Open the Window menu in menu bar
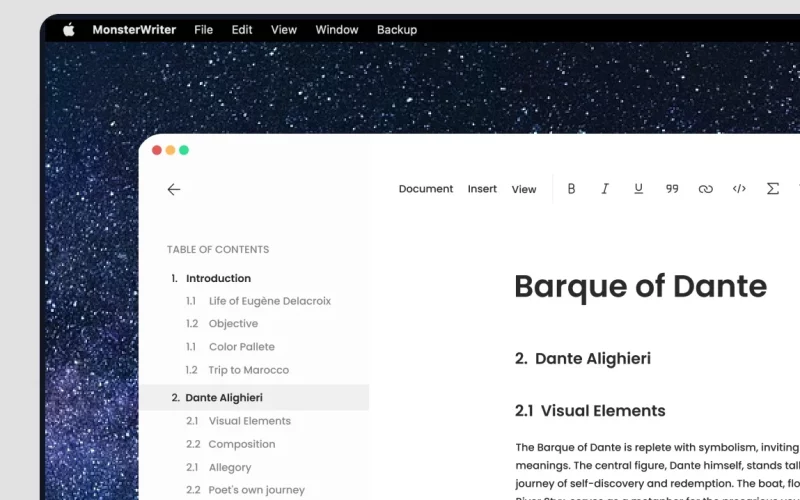 pos(337,30)
